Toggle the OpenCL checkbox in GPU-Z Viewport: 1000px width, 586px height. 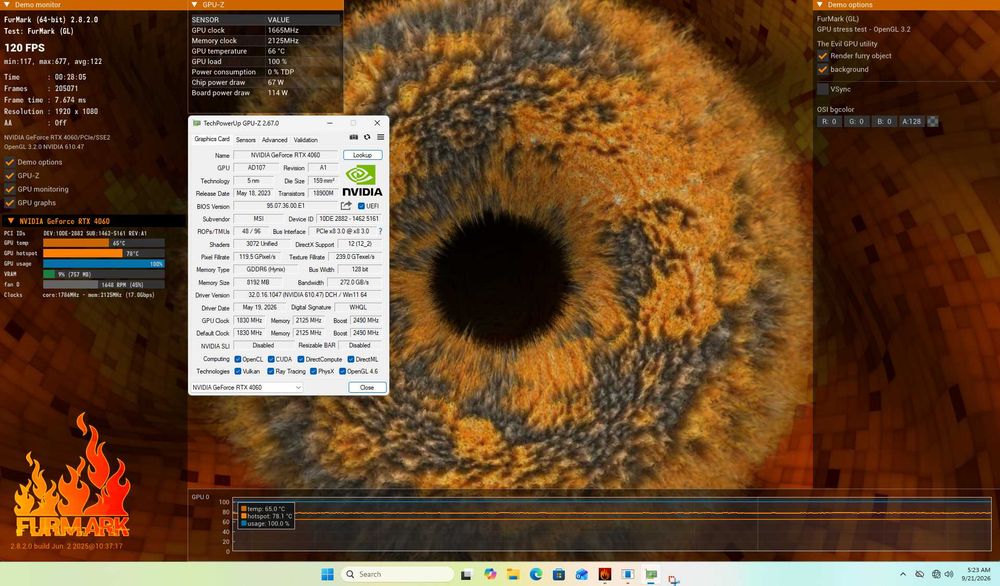click(238, 359)
